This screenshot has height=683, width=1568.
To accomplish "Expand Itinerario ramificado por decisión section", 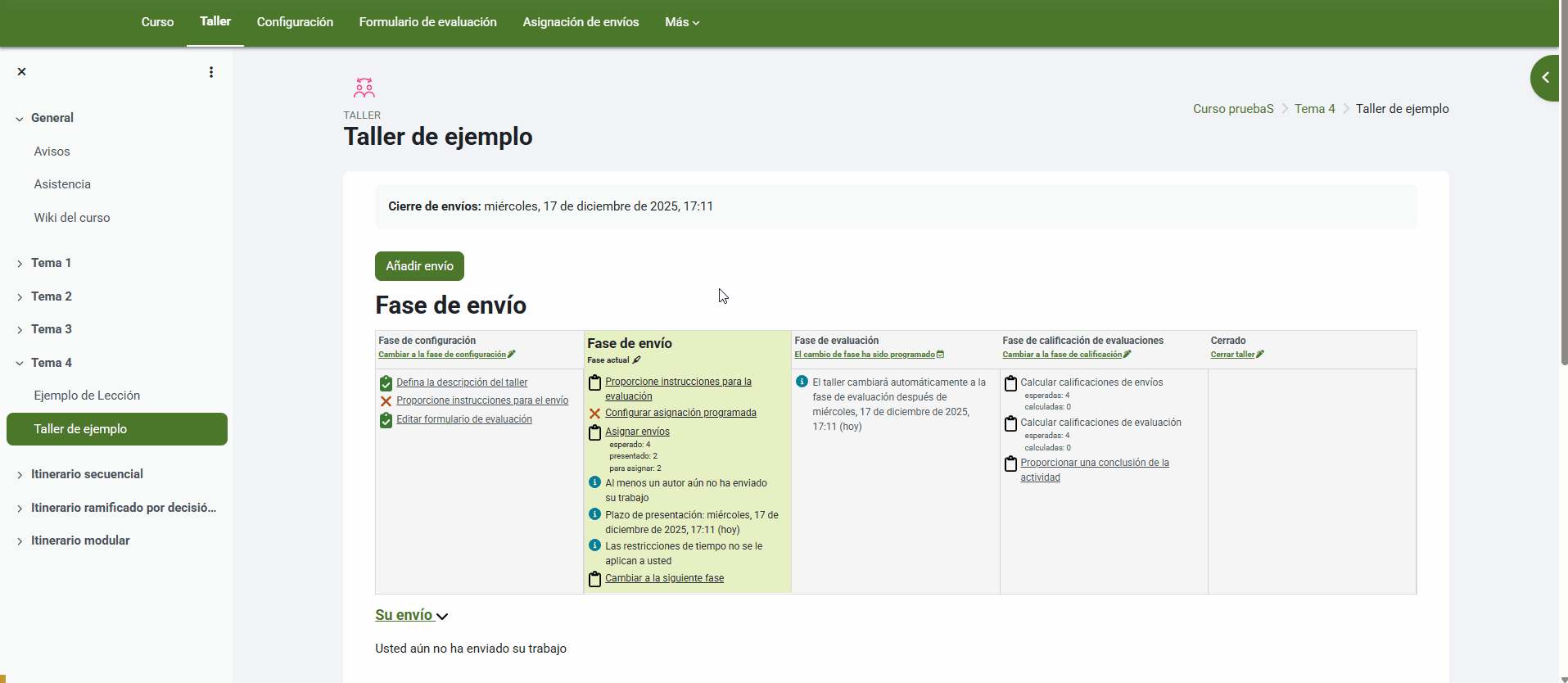I will pyautogui.click(x=20, y=509).
